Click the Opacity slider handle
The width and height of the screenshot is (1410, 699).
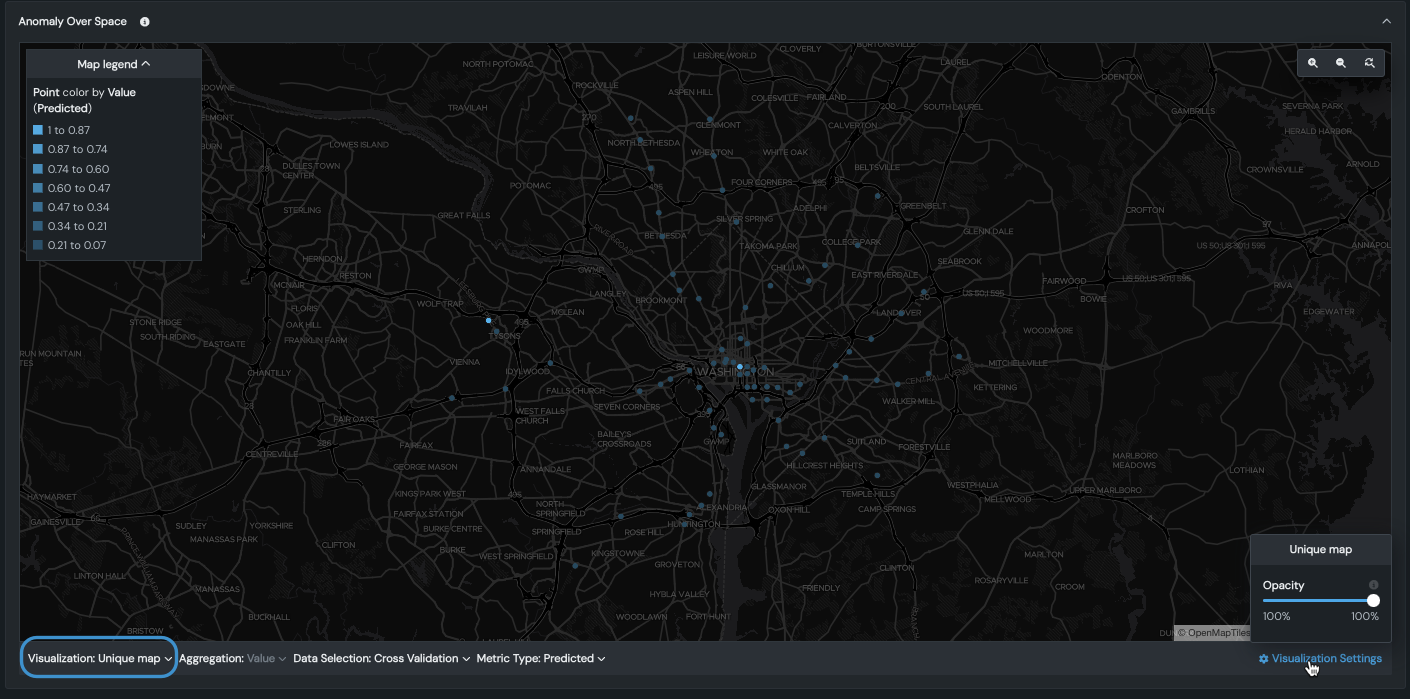(1373, 600)
